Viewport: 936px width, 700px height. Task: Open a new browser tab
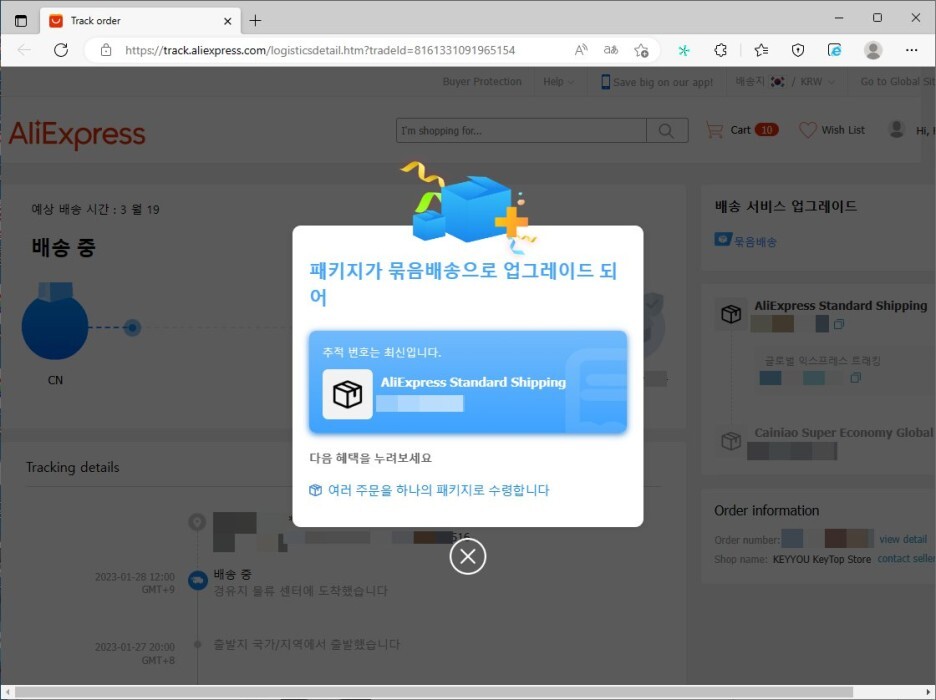(255, 20)
